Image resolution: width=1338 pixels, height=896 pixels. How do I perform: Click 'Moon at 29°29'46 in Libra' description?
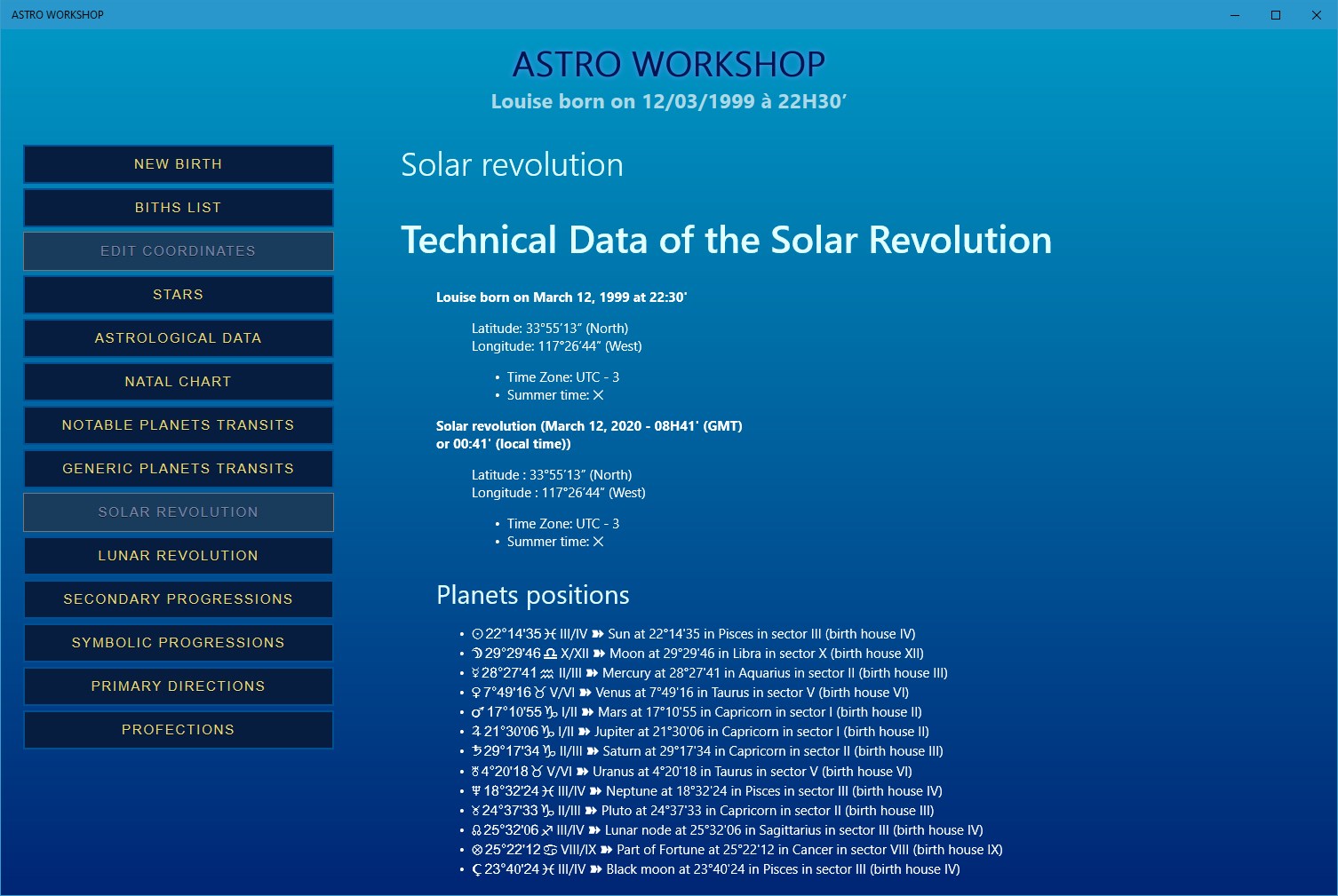(767, 654)
